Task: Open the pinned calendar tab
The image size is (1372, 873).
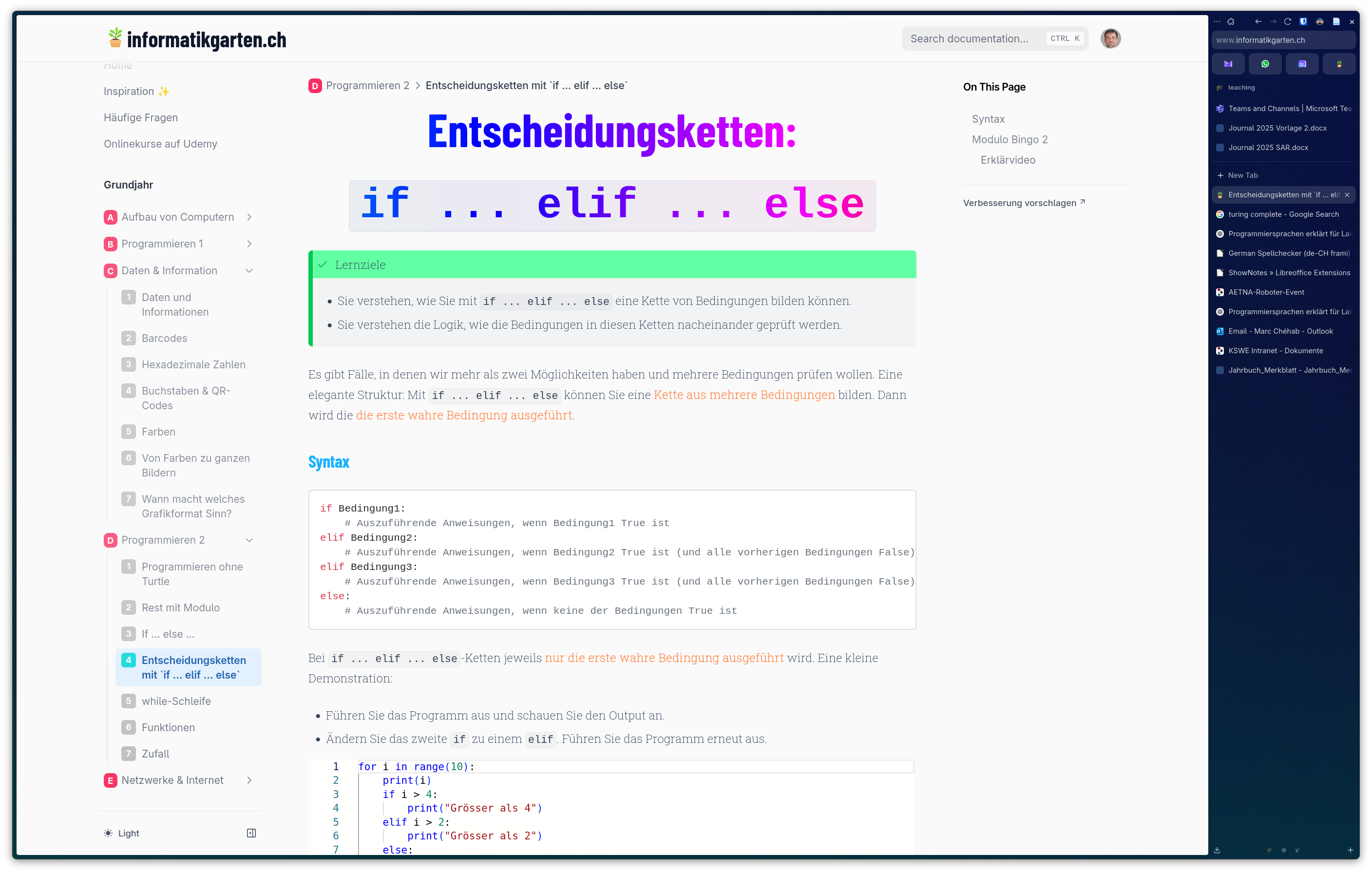Action: point(1302,64)
